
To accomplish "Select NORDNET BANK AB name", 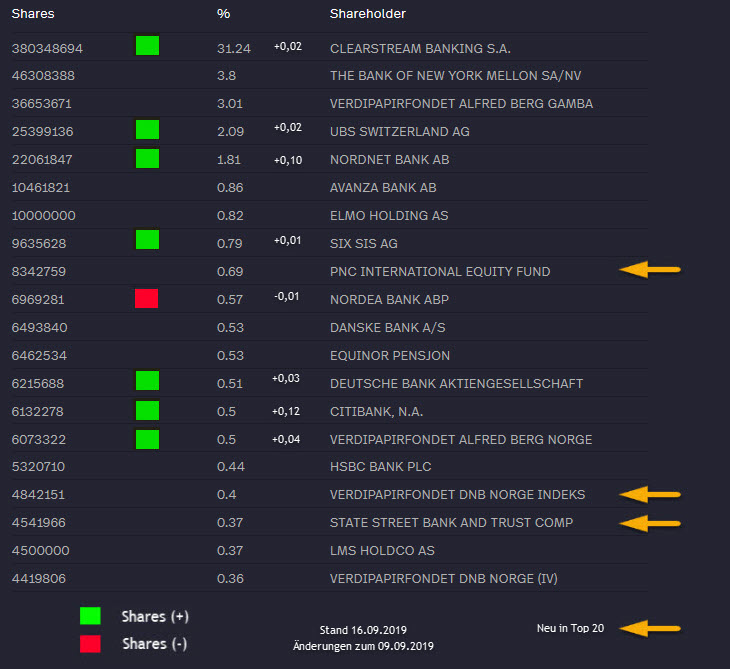I will point(389,160).
